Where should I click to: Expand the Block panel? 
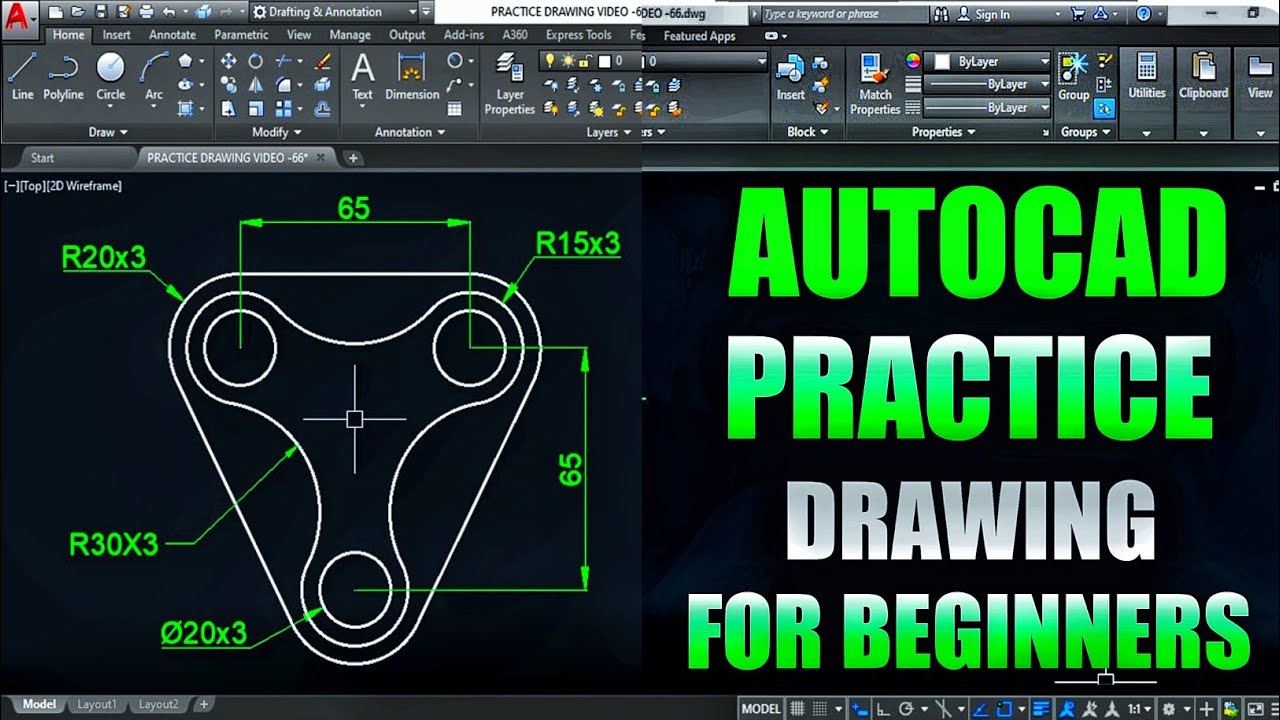[808, 132]
